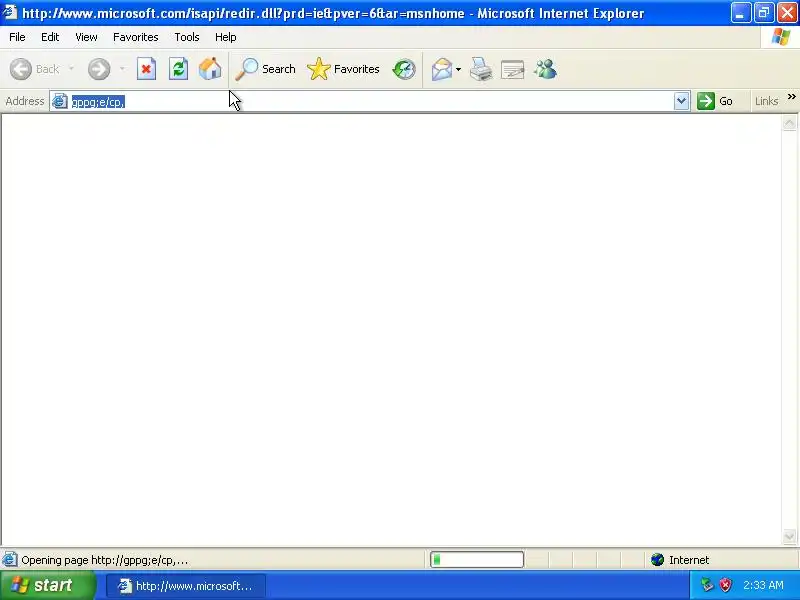The image size is (800, 600).
Task: Expand the Links toolbar chevron
Action: [792, 97]
